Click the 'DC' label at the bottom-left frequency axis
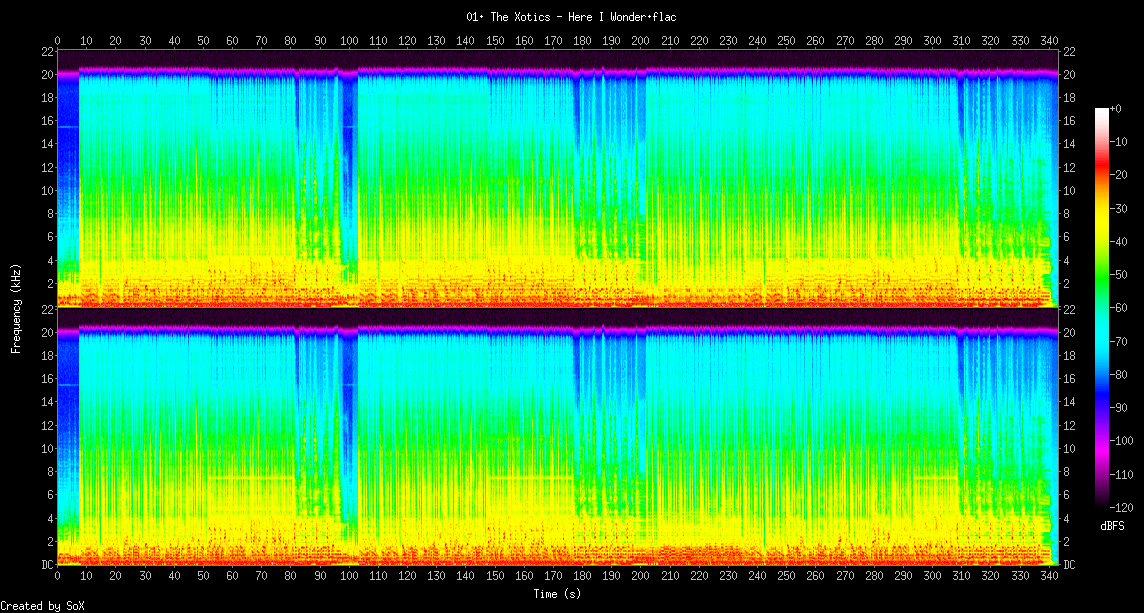 46,565
